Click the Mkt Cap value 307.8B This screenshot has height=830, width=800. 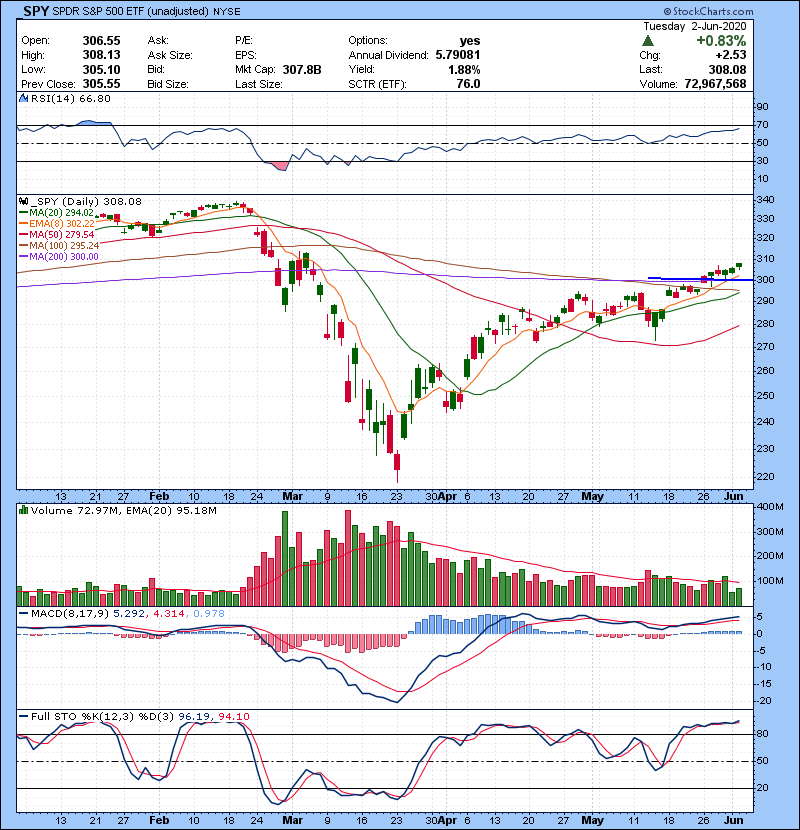point(302,70)
